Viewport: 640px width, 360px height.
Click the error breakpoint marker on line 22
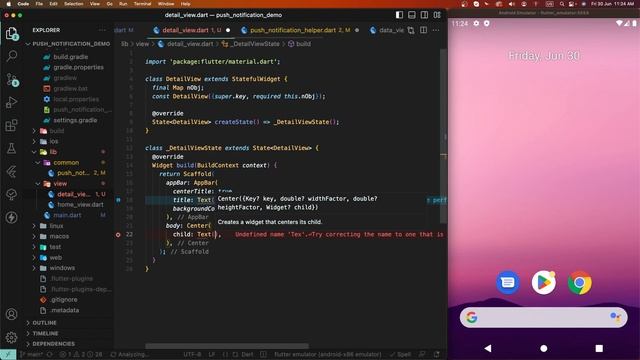[x=118, y=234]
